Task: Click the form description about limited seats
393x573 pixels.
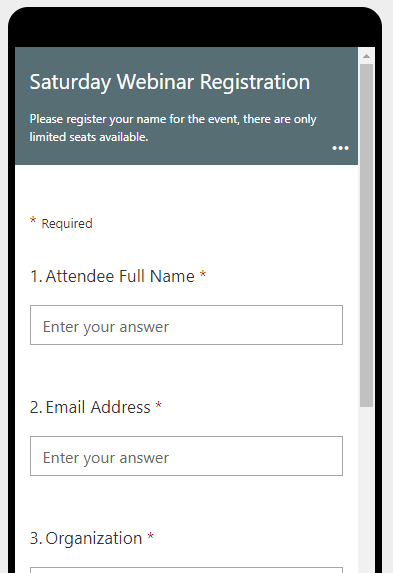Action: [x=173, y=128]
